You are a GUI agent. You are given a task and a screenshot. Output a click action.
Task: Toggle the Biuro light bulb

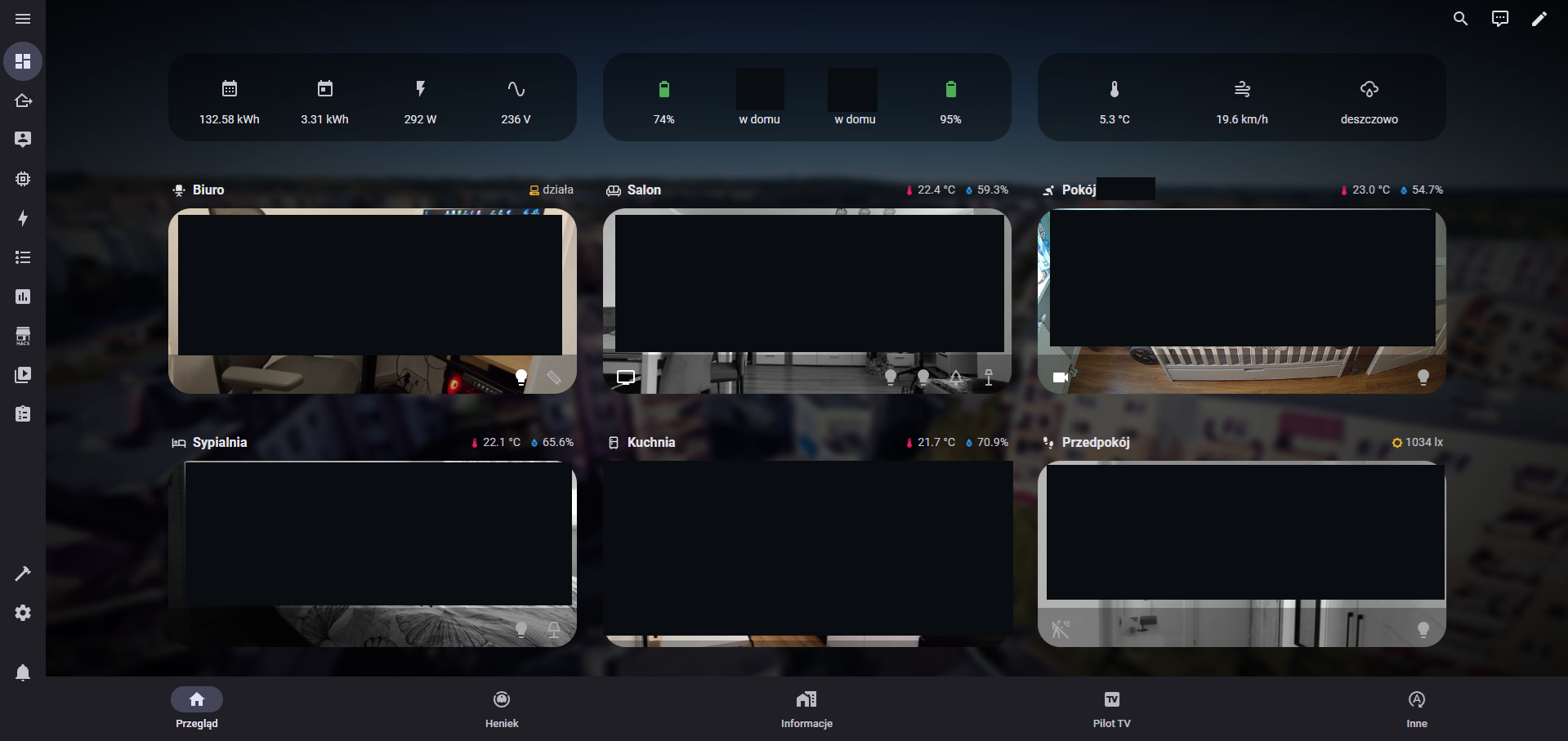coord(521,377)
